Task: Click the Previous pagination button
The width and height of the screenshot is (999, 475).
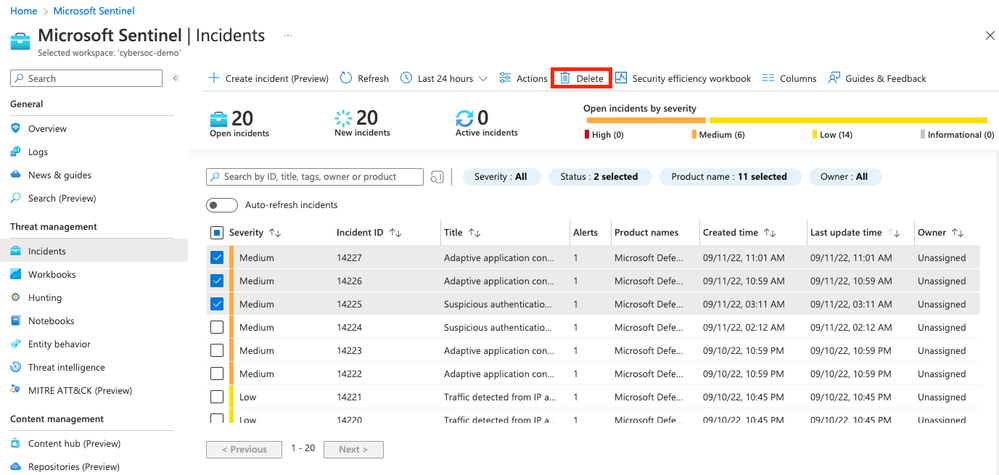Action: 244,449
